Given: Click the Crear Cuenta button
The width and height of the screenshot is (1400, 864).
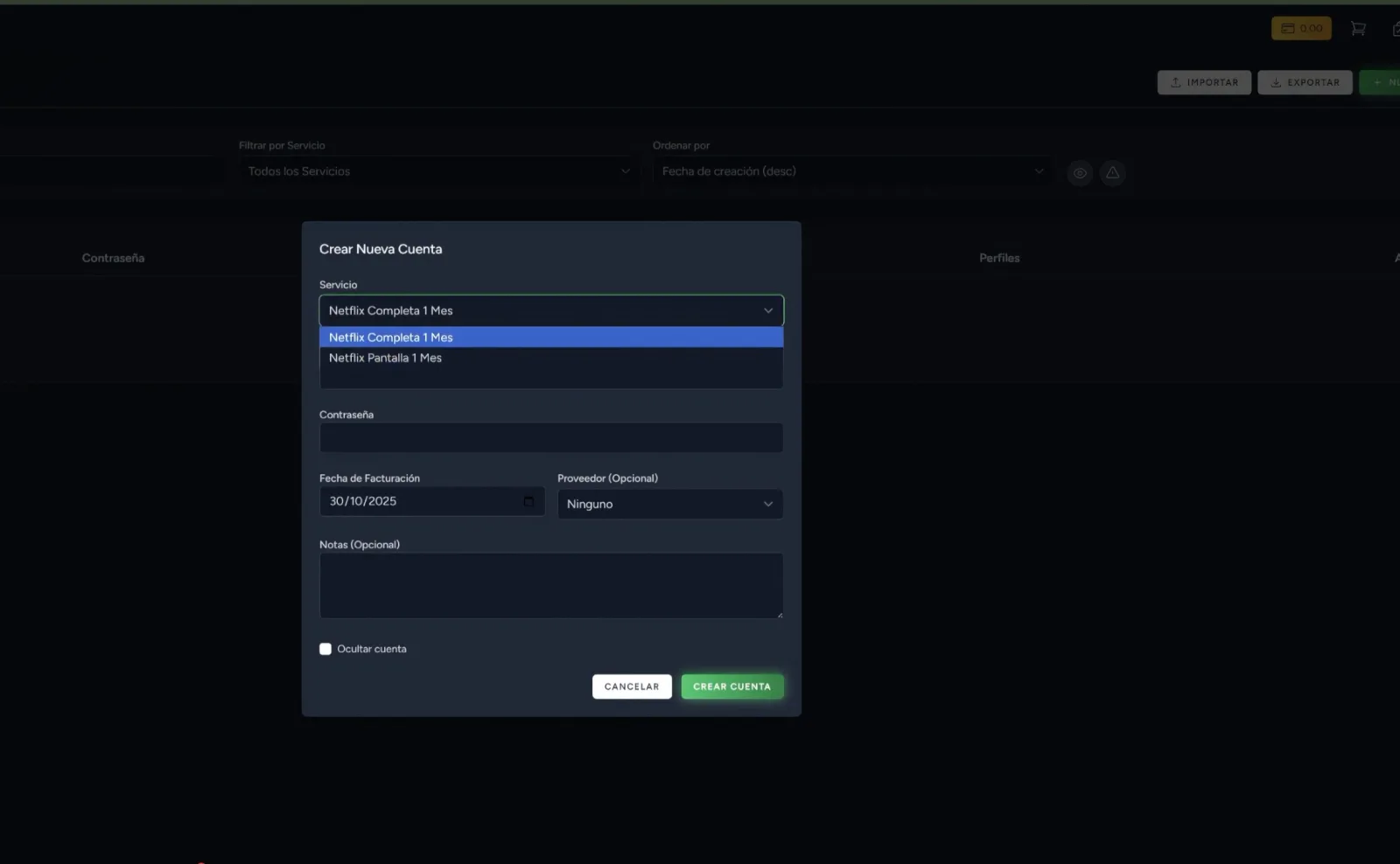Looking at the screenshot, I should coord(731,686).
